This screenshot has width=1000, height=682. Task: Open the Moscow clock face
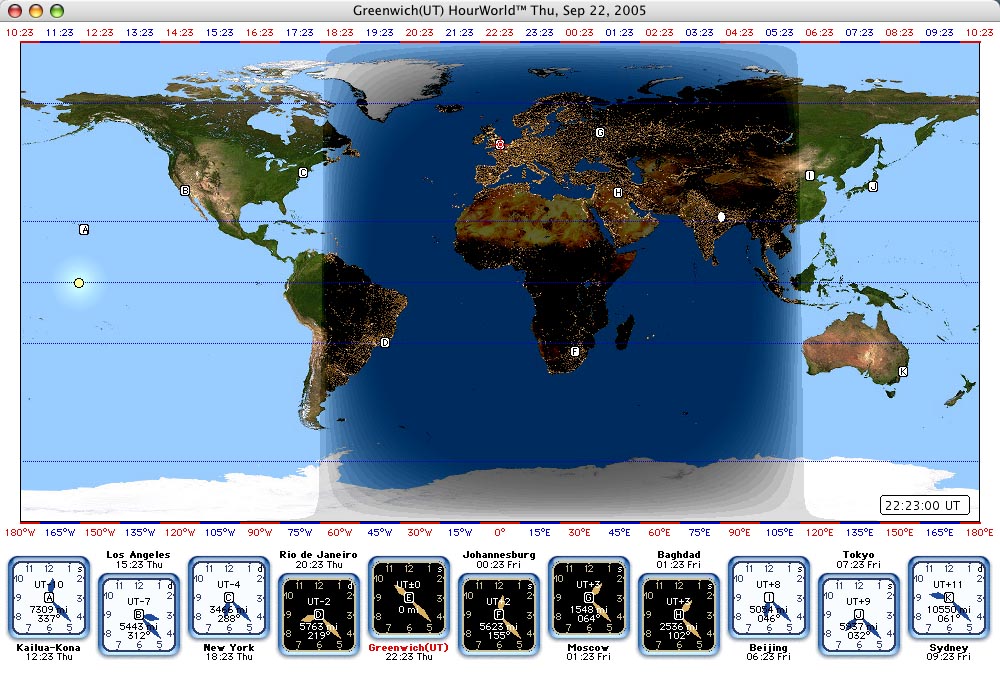click(589, 598)
